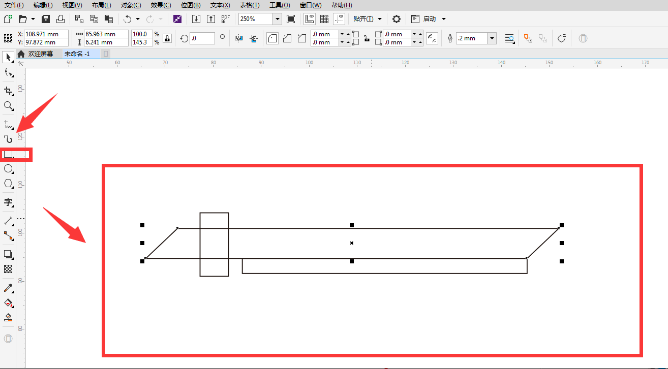The width and height of the screenshot is (668, 369).
Task: Select the Zoom magnifier tool
Action: pos(9,106)
